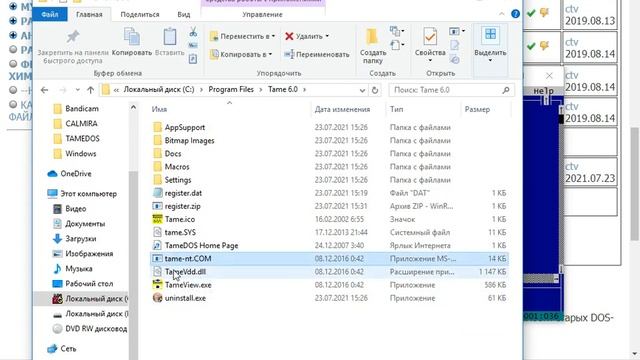Click the Move to folder icon
The width and height of the screenshot is (640, 360).
pos(214,36)
